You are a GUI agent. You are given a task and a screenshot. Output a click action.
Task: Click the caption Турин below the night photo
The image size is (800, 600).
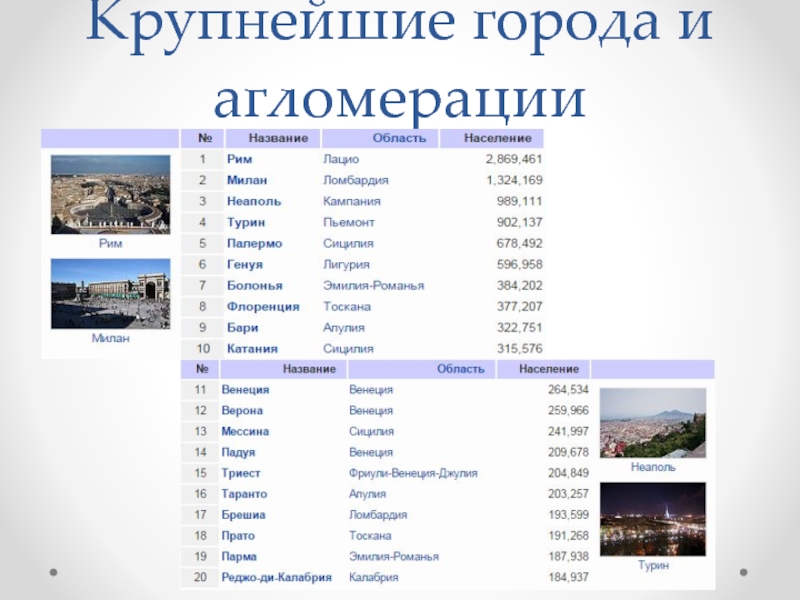652,565
